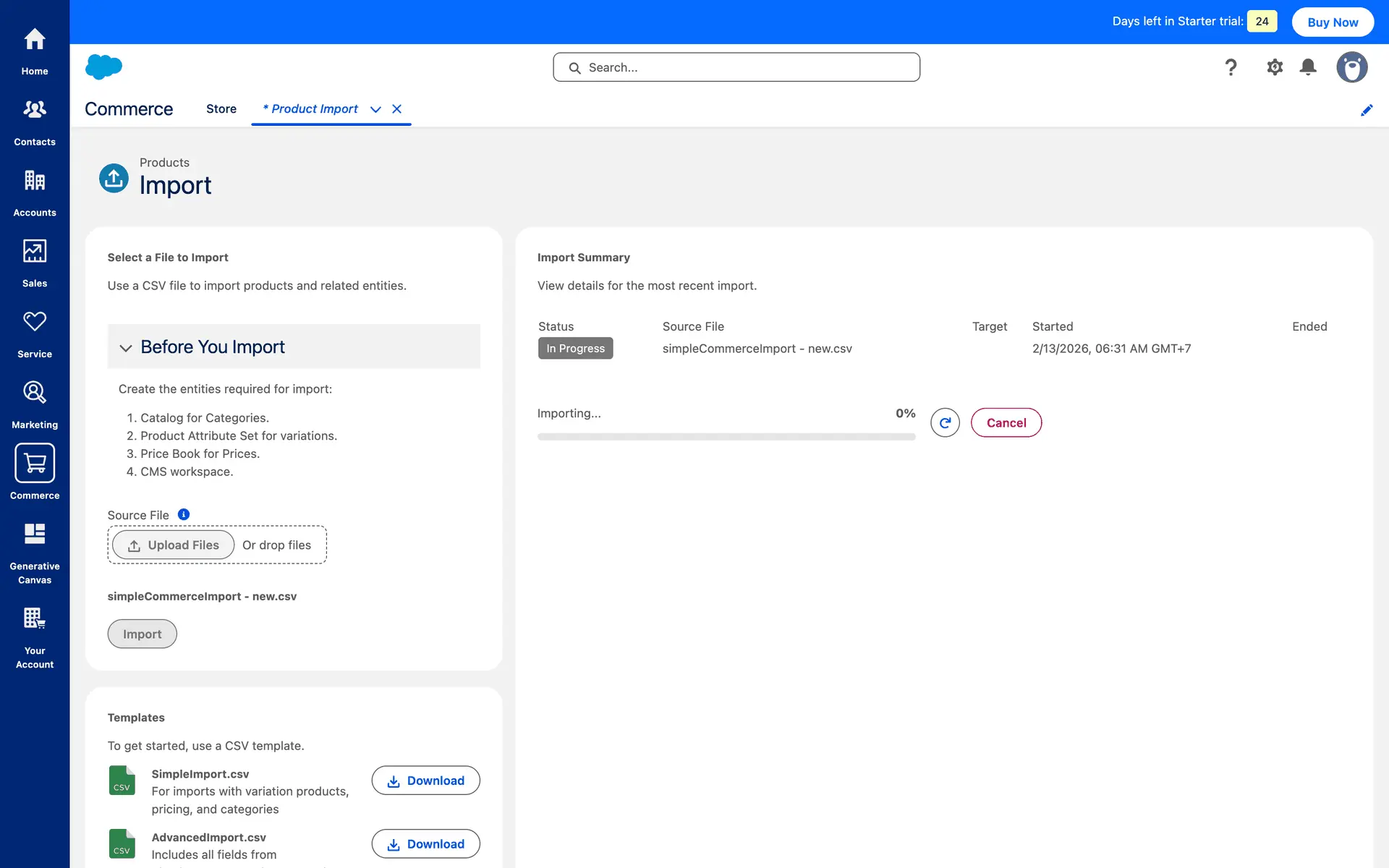Download the SimpleImport.csv template
Viewport: 1389px width, 868px height.
(x=425, y=780)
